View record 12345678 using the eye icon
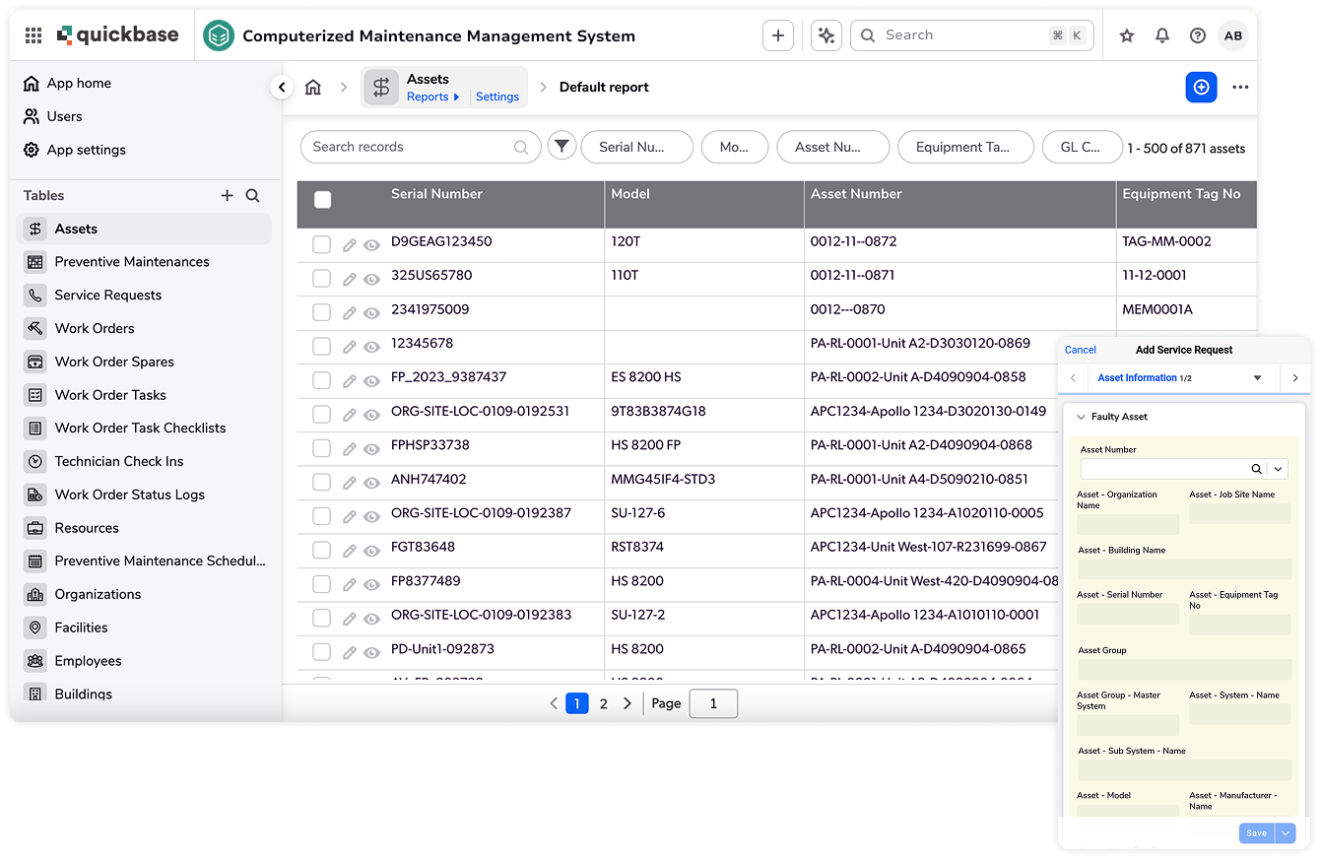 [371, 345]
